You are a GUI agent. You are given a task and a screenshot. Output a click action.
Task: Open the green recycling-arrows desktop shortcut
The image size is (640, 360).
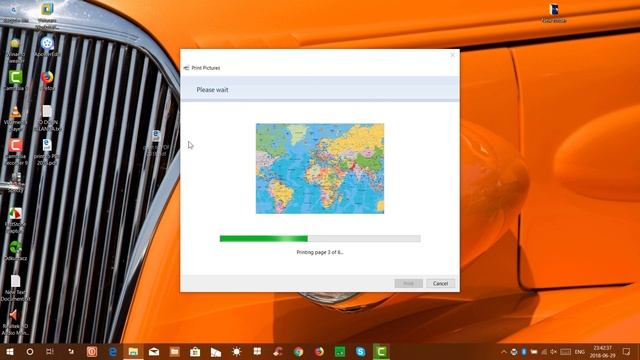16,250
